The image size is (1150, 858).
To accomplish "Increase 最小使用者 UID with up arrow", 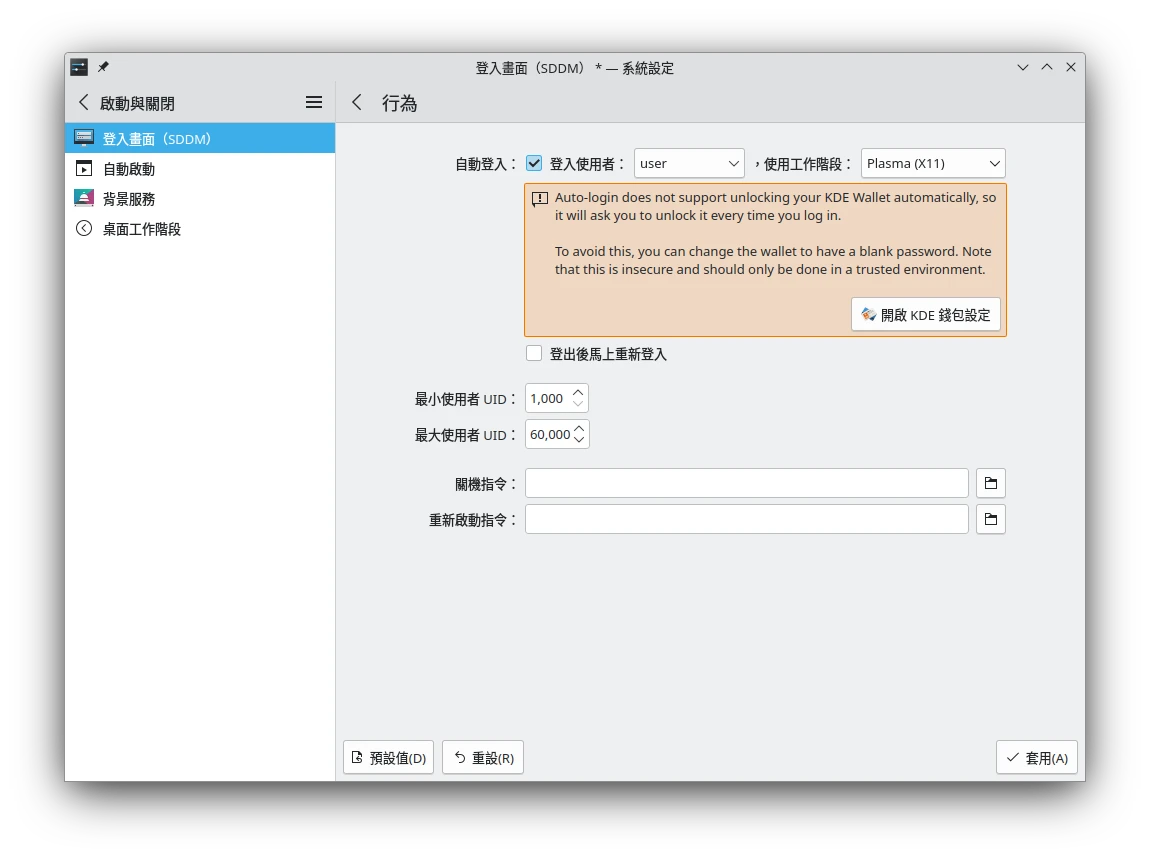I will tap(577, 391).
